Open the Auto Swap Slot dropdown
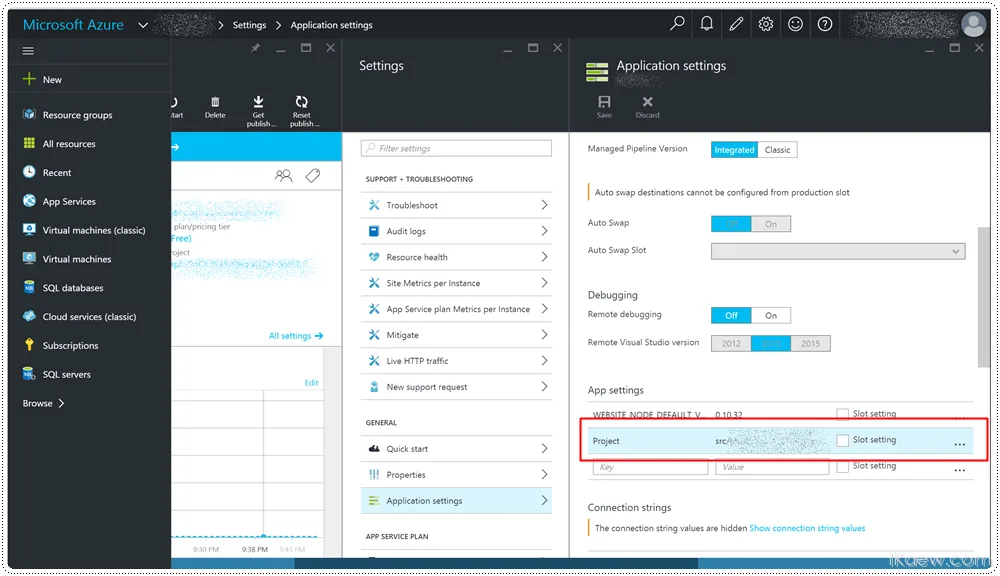Screen dimensions: 1000x576 click(838, 251)
